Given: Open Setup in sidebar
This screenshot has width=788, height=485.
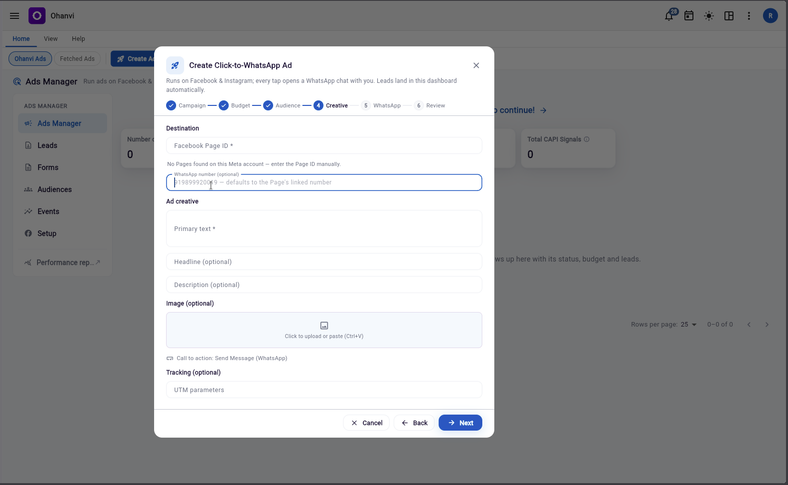Looking at the screenshot, I should pos(62,234).
